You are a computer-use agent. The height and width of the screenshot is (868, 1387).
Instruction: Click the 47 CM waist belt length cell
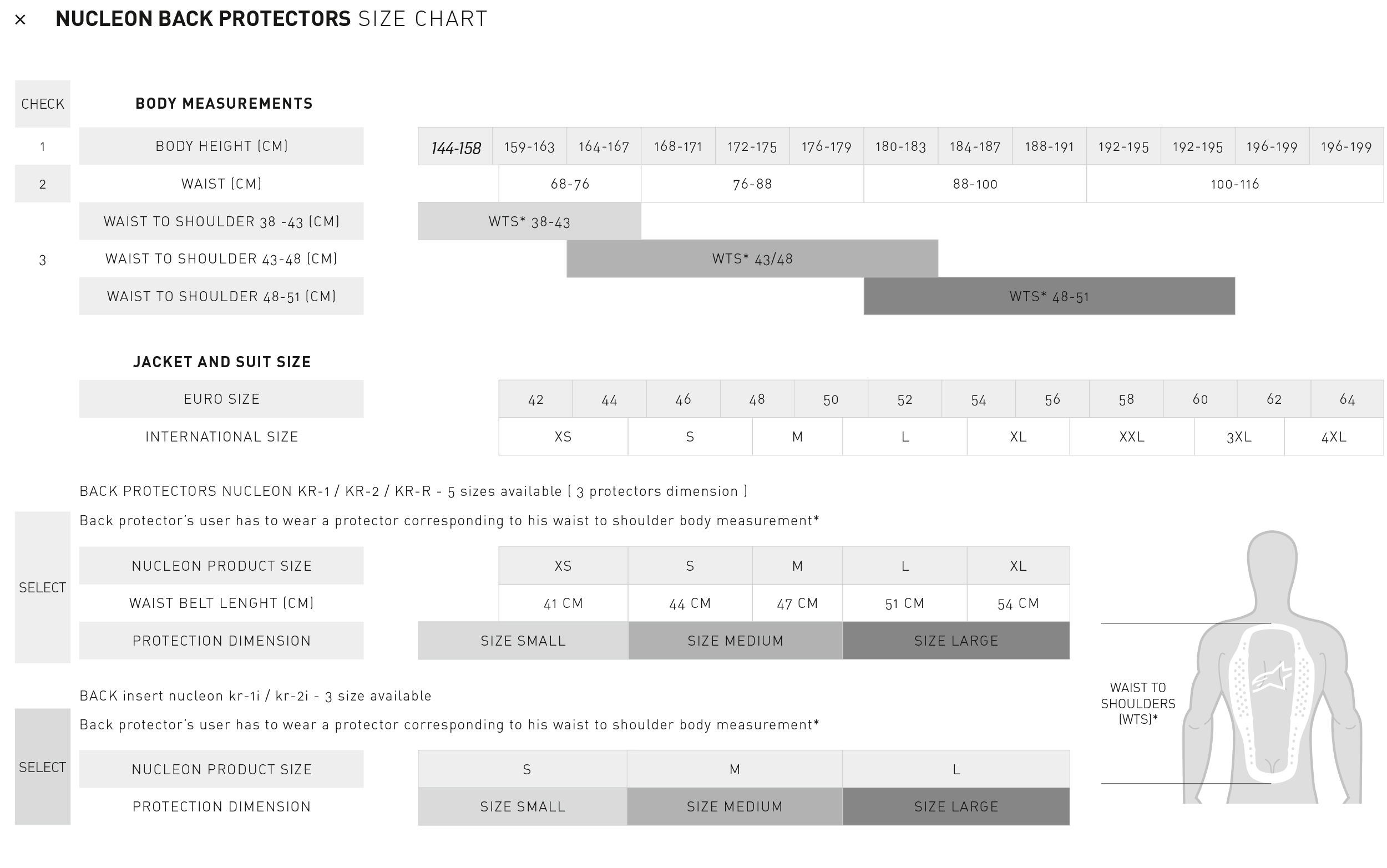[x=797, y=603]
